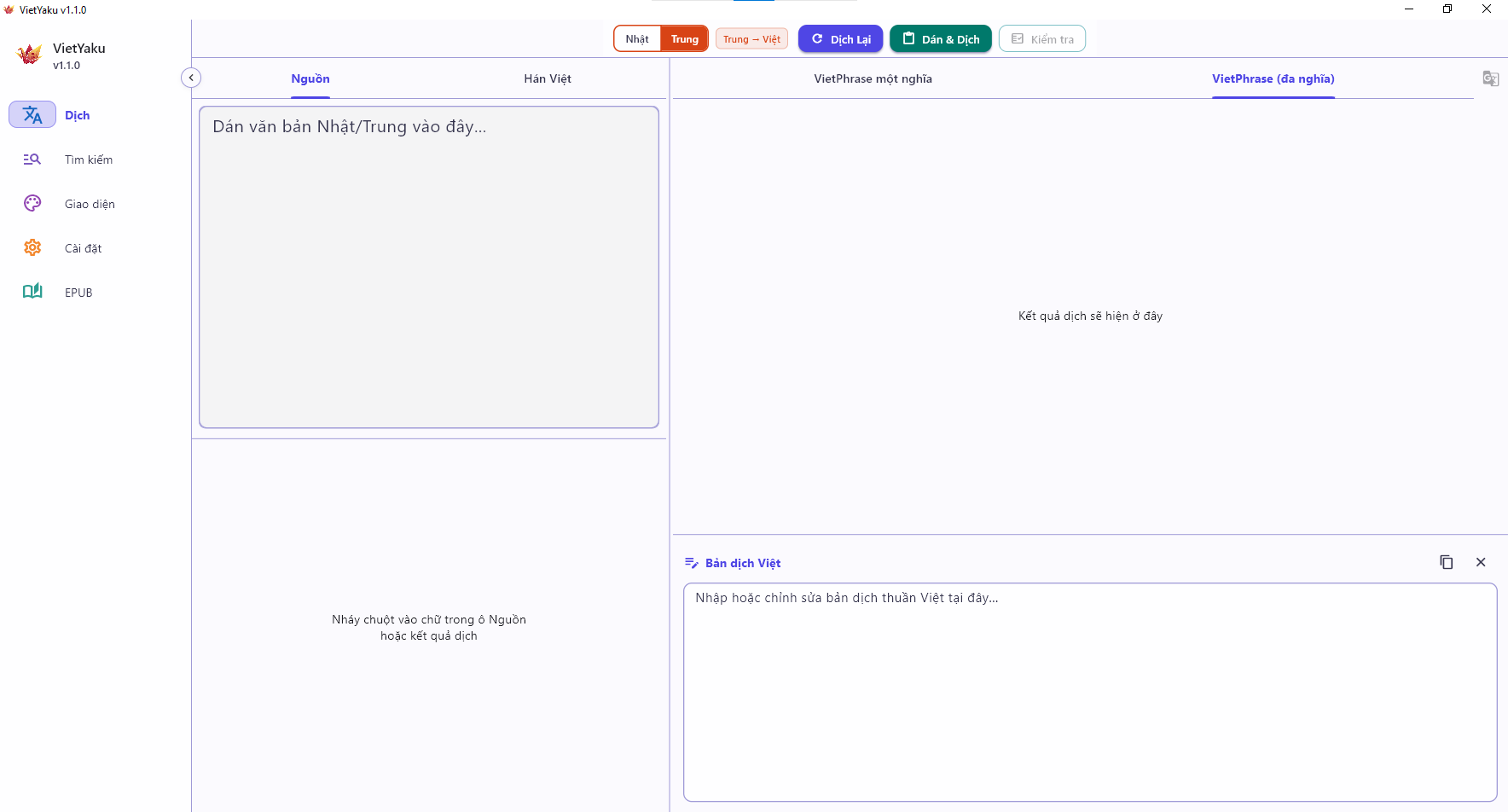Click the VietYaku bird logo in sidebar
Viewport: 1508px width, 812px height.
[x=29, y=55]
